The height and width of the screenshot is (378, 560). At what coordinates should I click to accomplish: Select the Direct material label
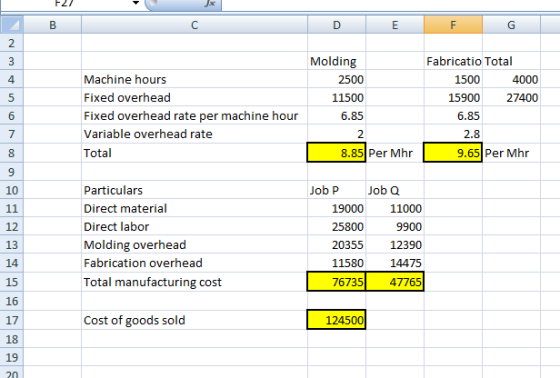click(194, 208)
